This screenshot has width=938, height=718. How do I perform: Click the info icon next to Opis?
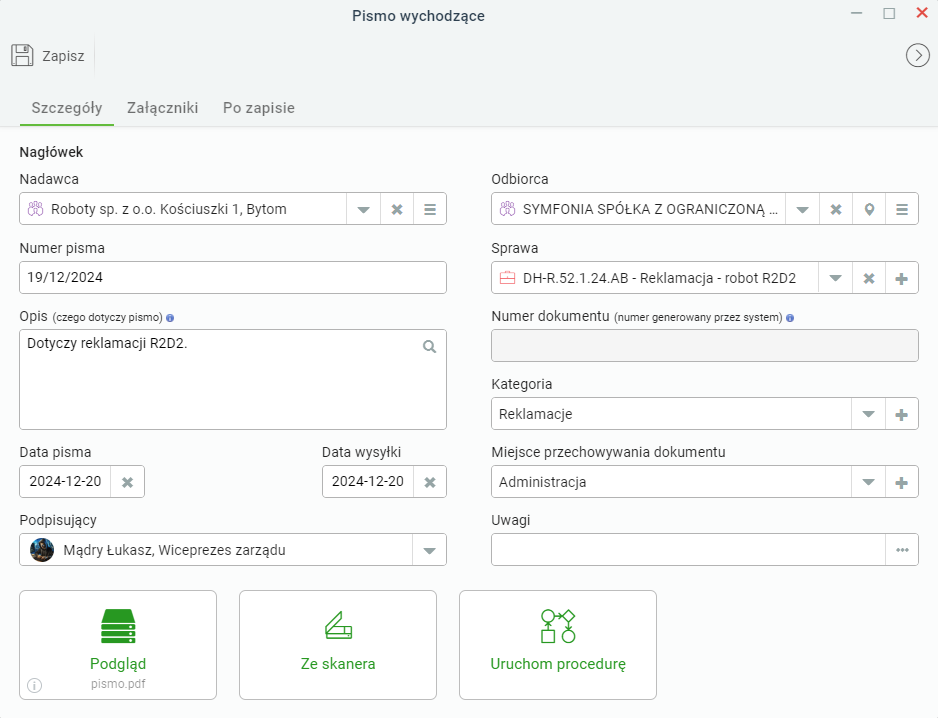170,318
